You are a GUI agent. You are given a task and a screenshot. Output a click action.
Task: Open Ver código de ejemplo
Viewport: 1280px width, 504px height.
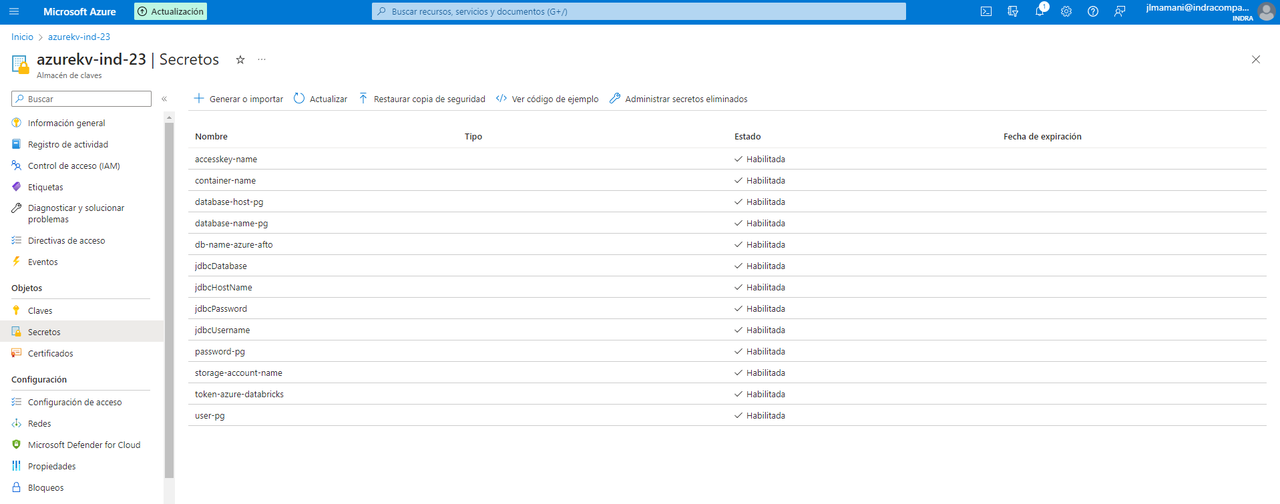click(547, 99)
